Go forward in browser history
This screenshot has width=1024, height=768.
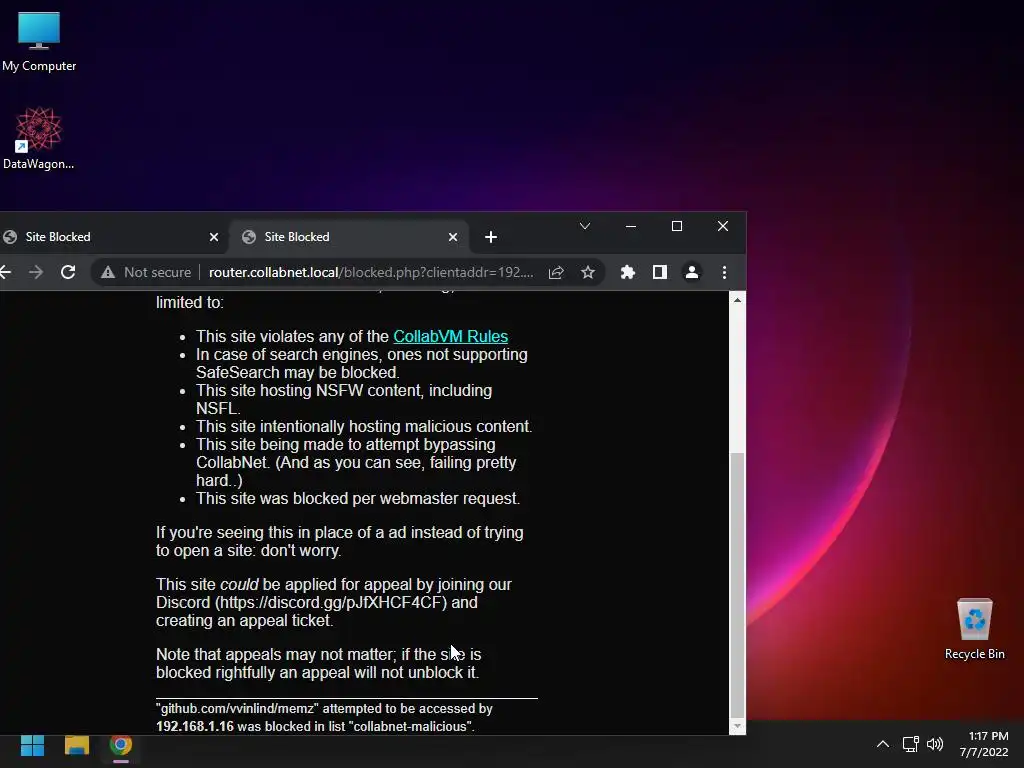(36, 272)
